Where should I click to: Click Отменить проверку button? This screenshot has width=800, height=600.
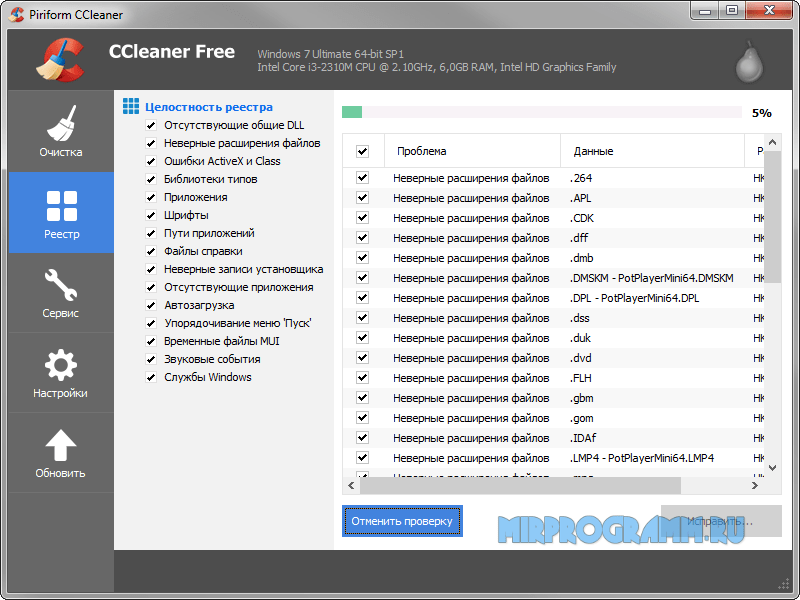click(402, 521)
